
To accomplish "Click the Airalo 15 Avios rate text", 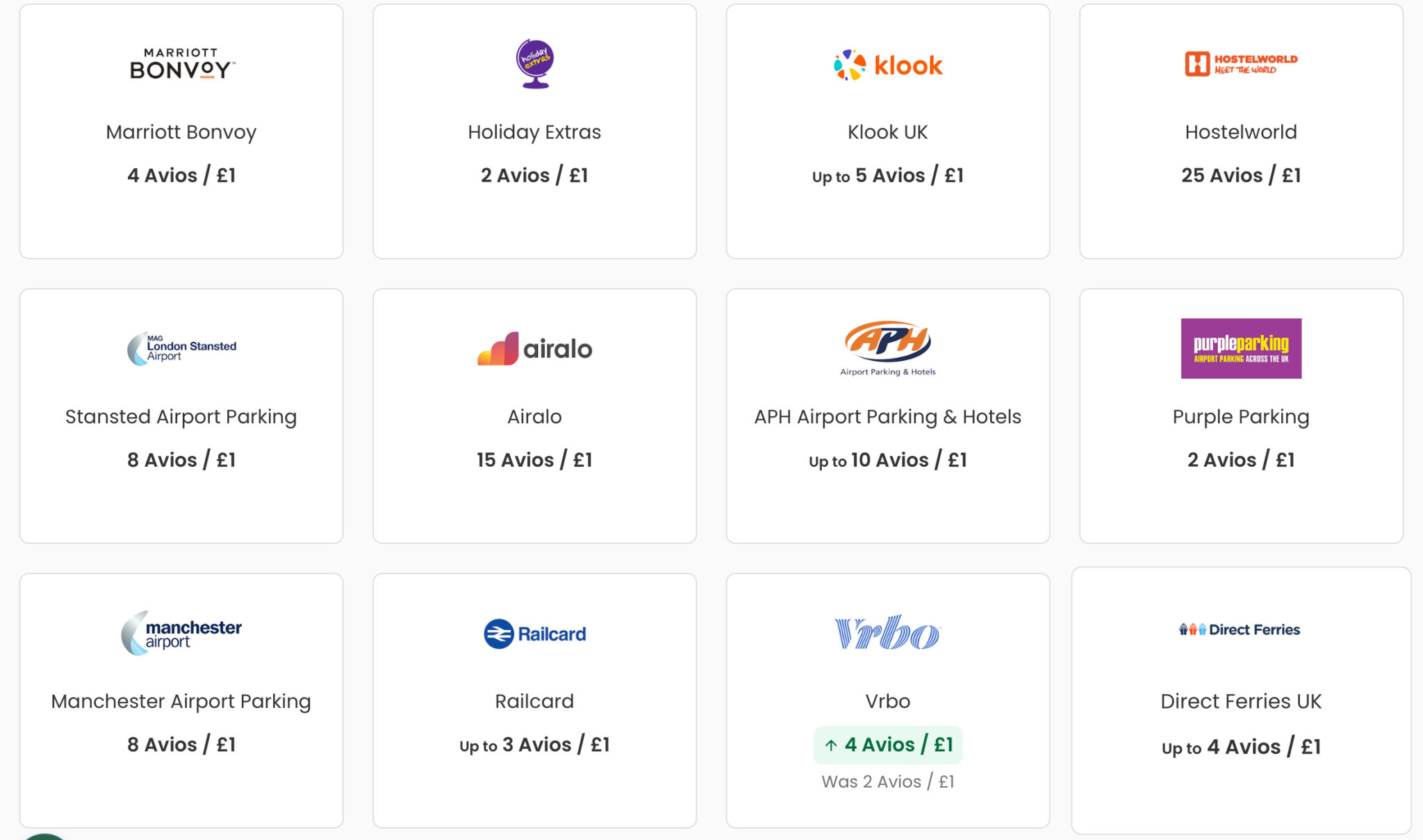I will tap(534, 460).
